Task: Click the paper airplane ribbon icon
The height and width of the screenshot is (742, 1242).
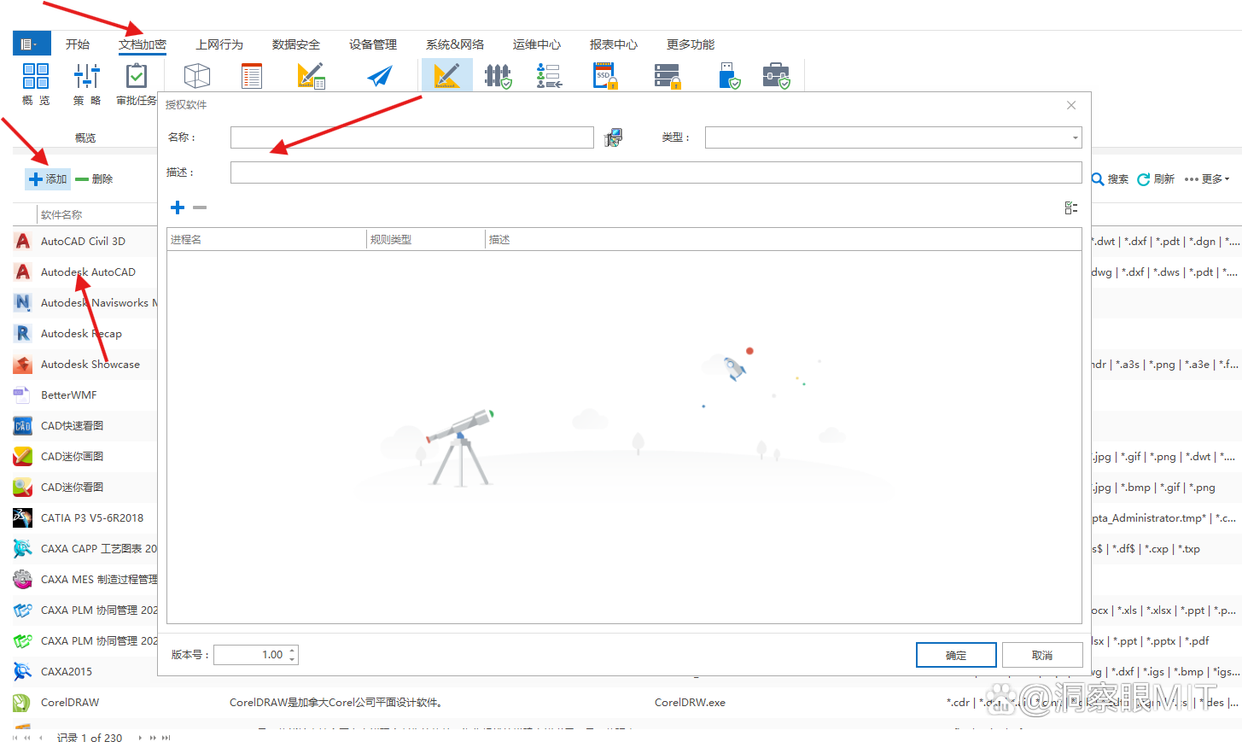Action: 379,77
